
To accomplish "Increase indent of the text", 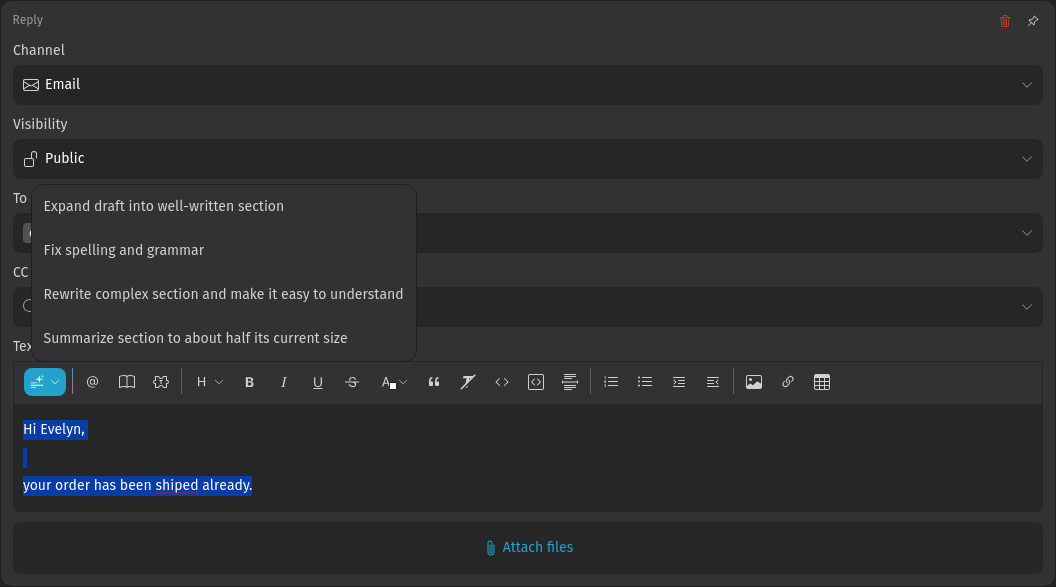I will click(x=679, y=382).
